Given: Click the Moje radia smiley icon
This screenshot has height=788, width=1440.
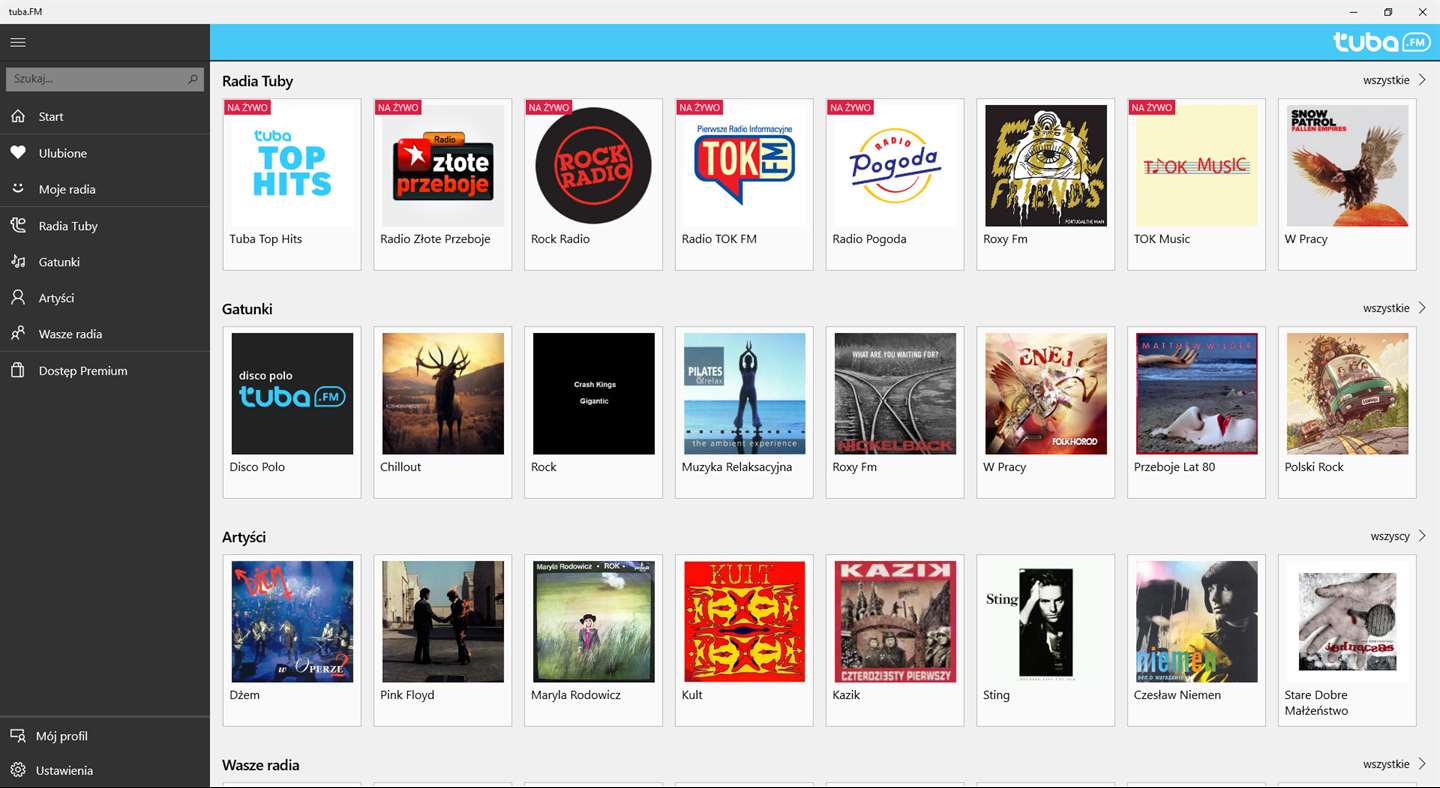Looking at the screenshot, I should (18, 188).
